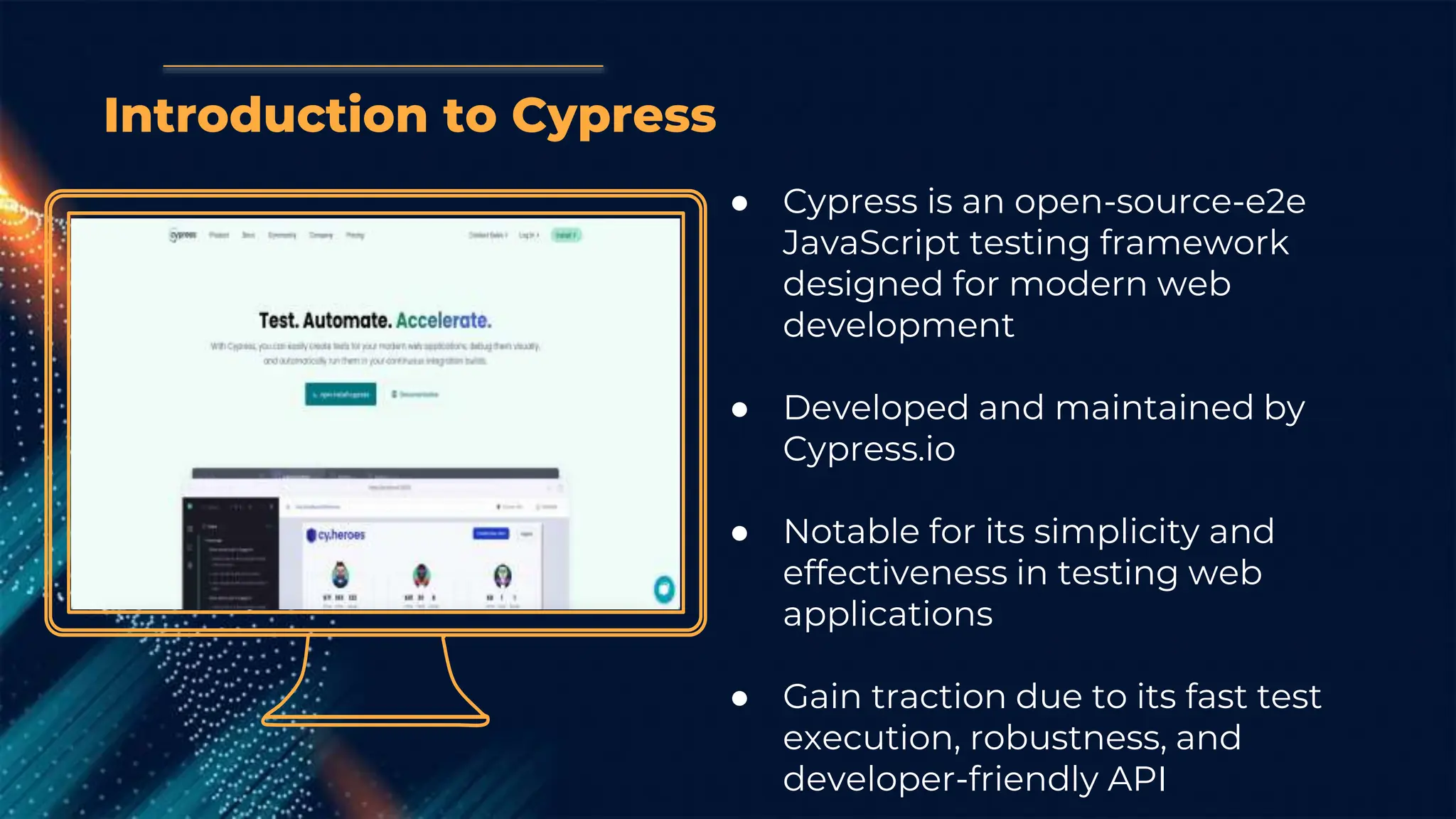
Task: Click the Accelerate gradient headline word
Action: [444, 321]
